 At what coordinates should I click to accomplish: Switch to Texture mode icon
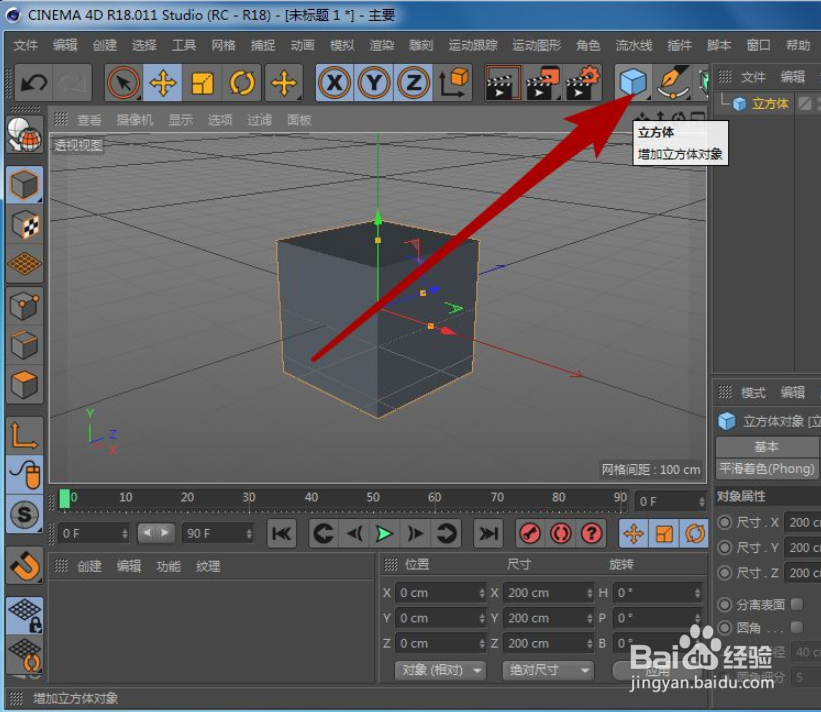click(24, 225)
